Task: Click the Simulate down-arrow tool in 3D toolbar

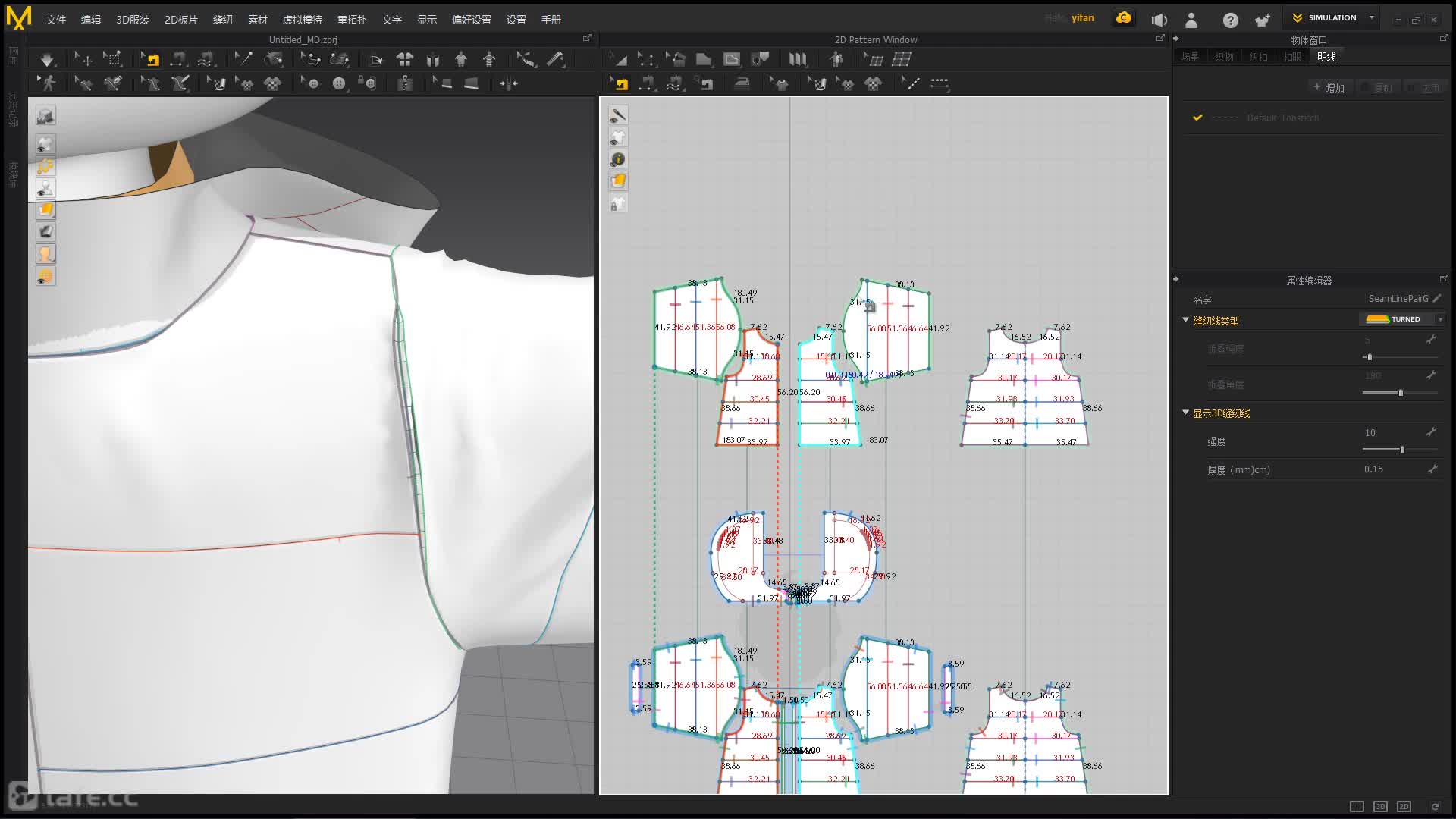Action: tap(47, 59)
